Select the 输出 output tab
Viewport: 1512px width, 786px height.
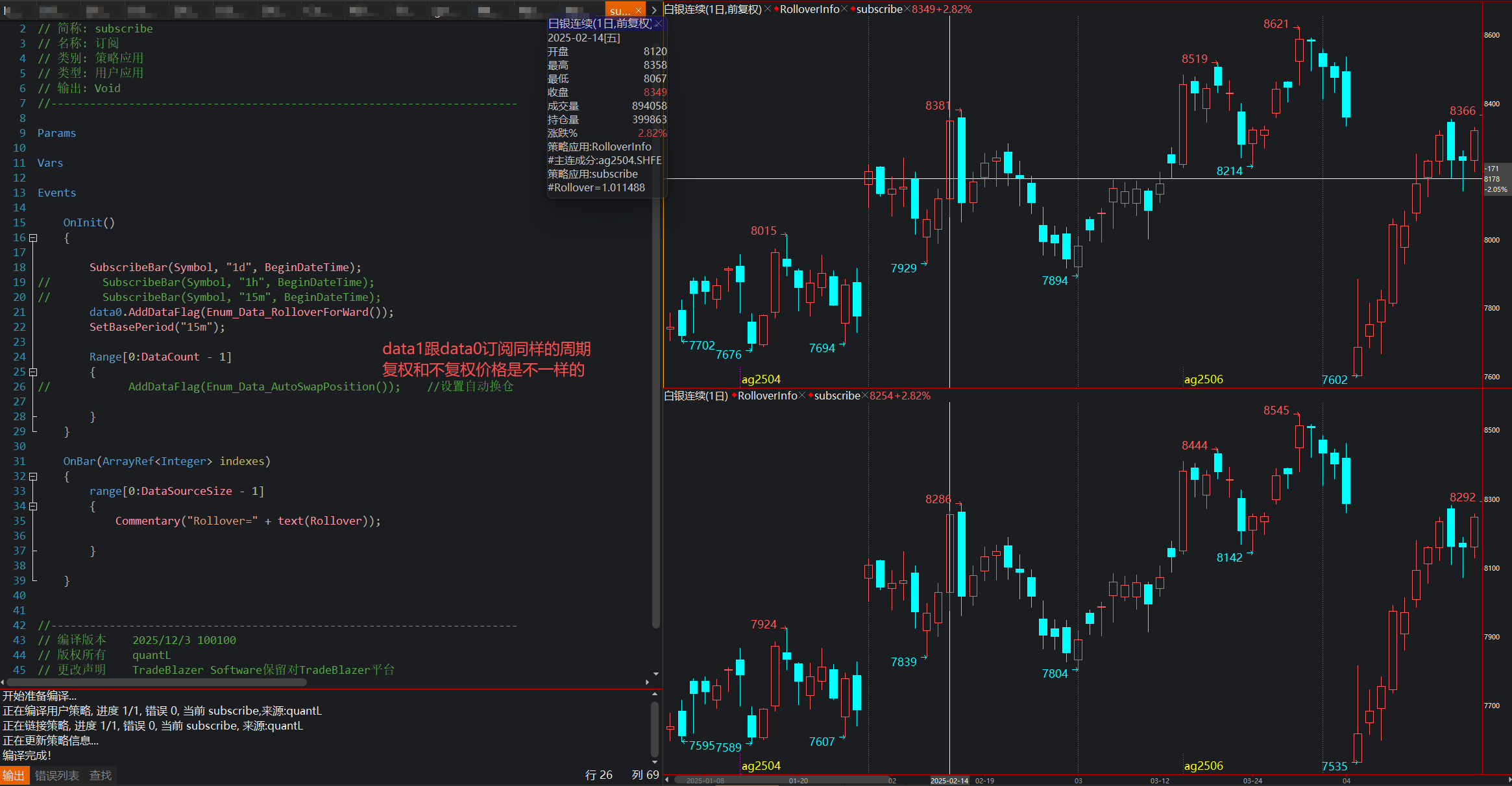[x=14, y=776]
